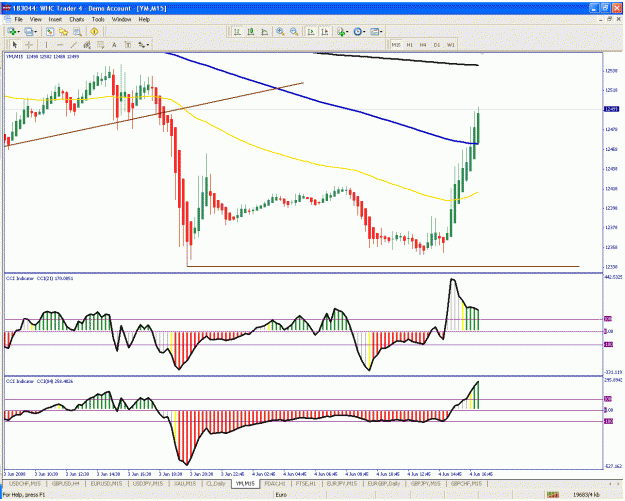
Task: Expand the Profiles dropdown arrow
Action: 35,32
